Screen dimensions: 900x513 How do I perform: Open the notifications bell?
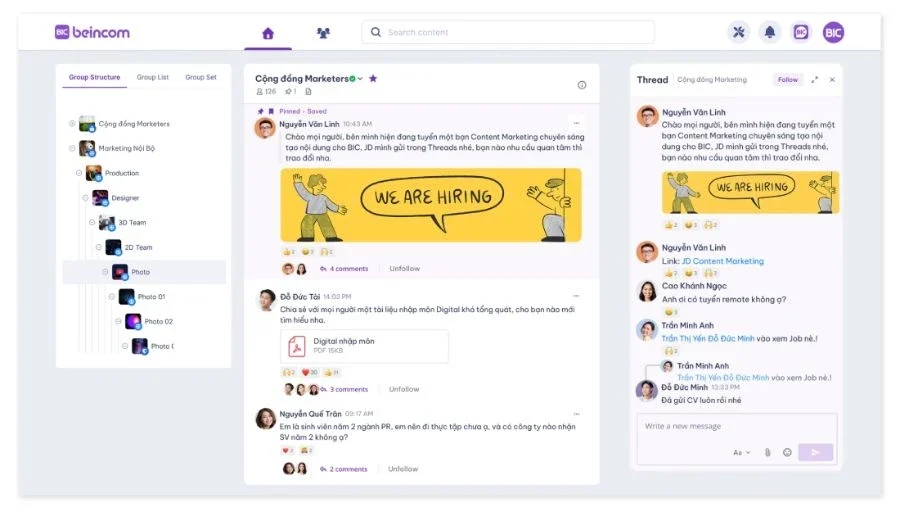coord(770,32)
